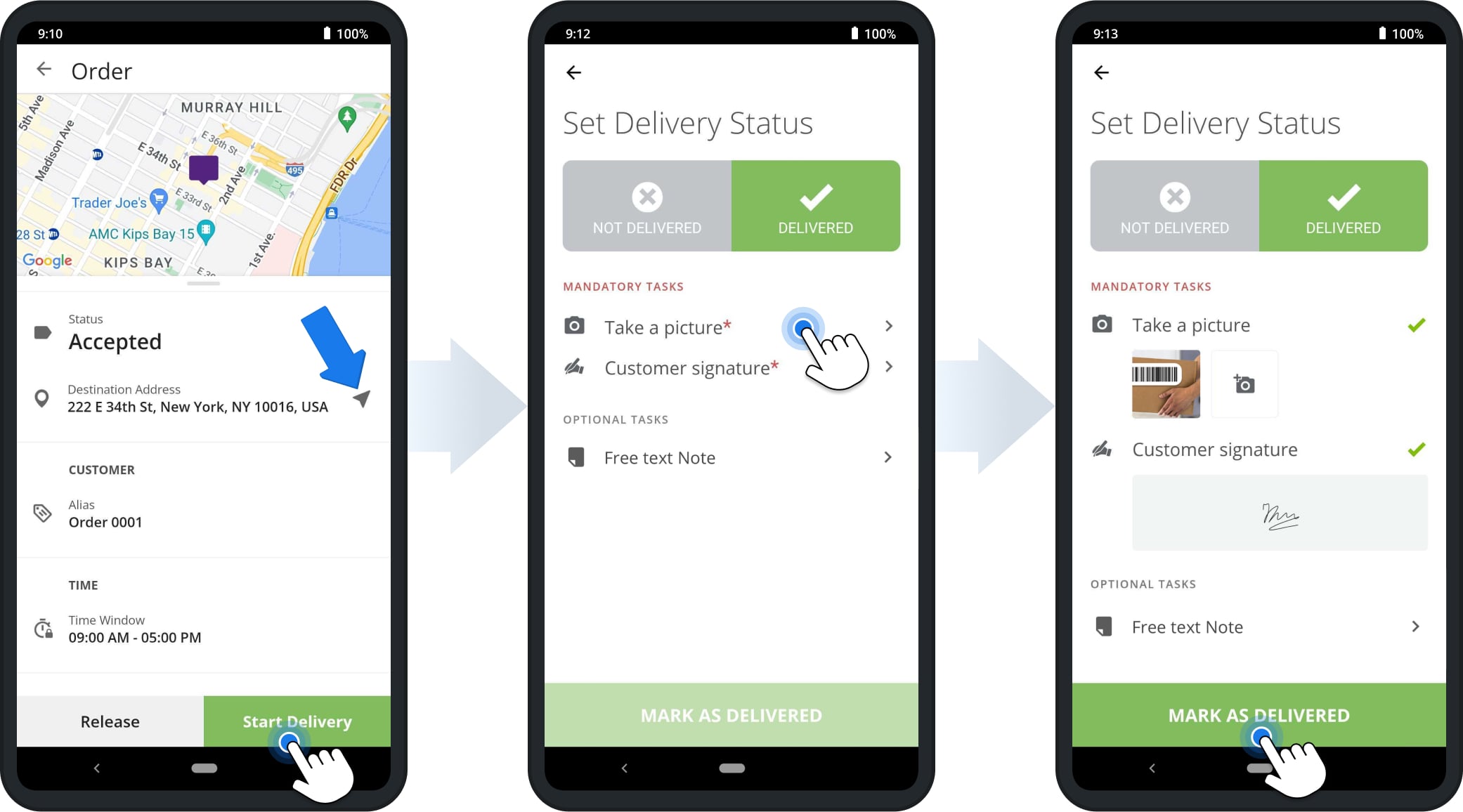1463x812 pixels.
Task: Tap MARK AS DELIVERED button
Action: click(1258, 716)
